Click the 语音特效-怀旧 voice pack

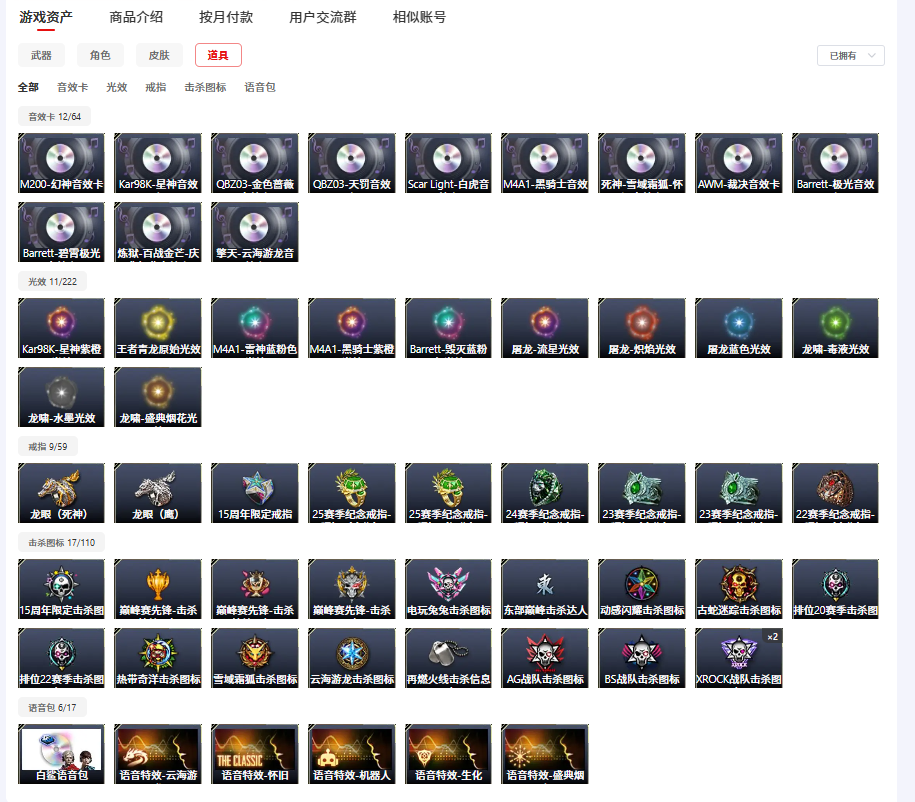255,754
